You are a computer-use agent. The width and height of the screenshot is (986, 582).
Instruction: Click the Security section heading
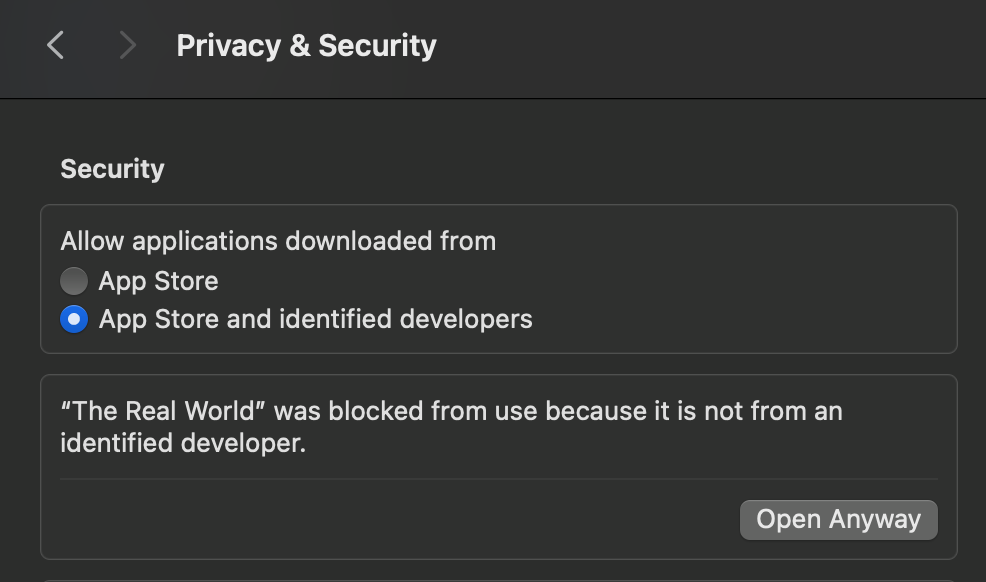tap(112, 169)
